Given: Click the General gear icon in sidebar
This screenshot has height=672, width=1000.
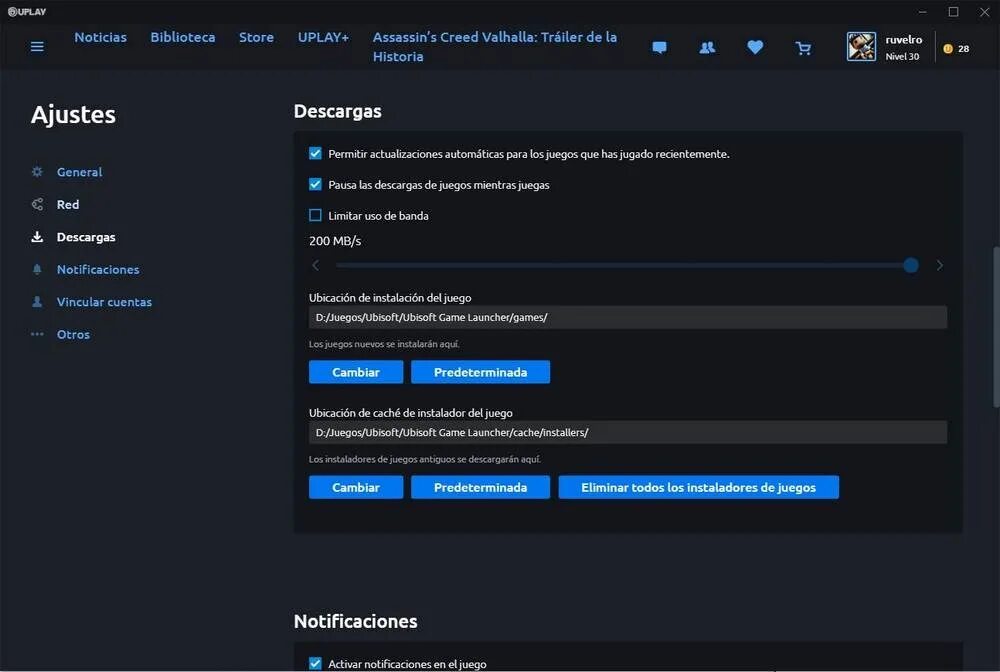Looking at the screenshot, I should click(37, 172).
